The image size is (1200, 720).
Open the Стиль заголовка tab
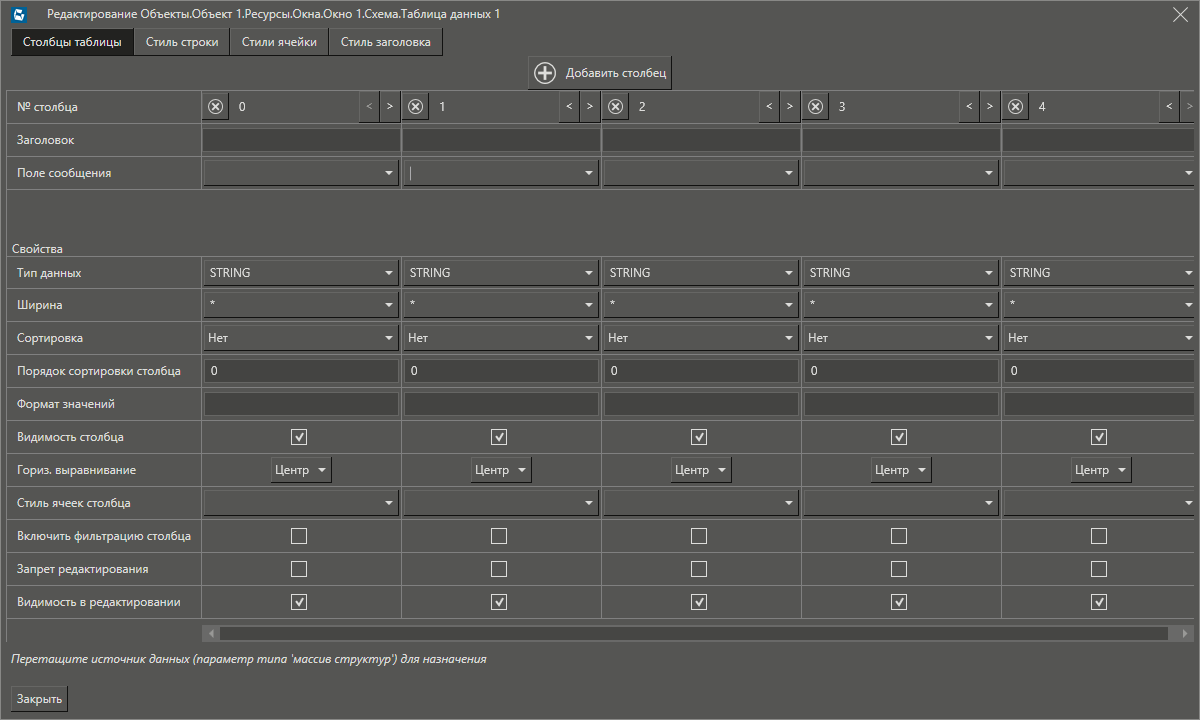pos(385,42)
